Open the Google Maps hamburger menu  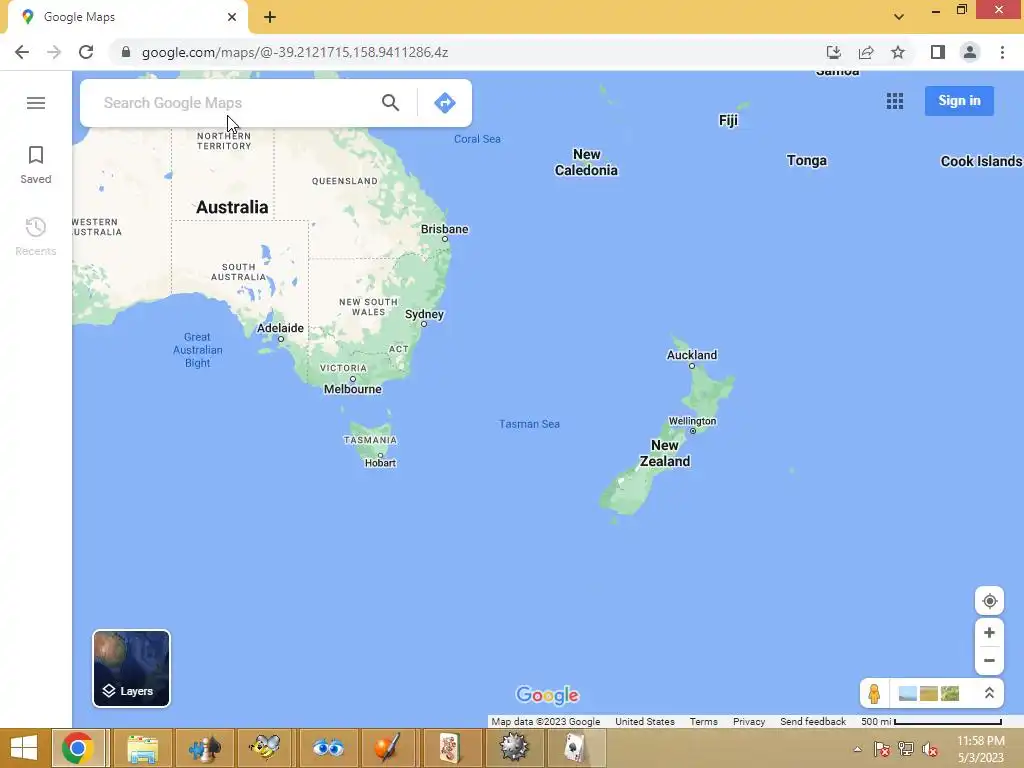pos(36,103)
